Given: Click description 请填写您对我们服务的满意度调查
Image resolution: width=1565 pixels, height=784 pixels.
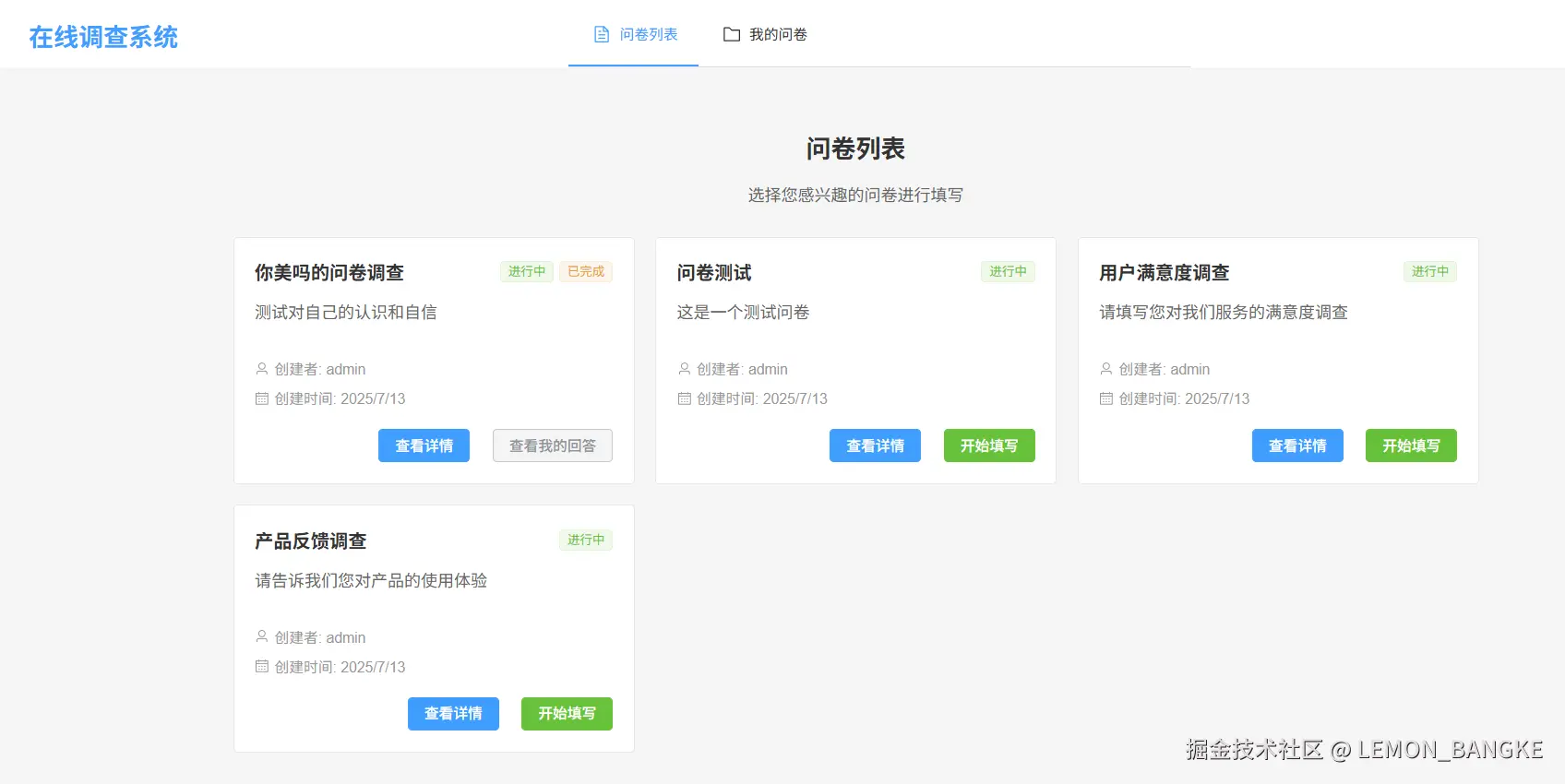Looking at the screenshot, I should pos(1224,312).
